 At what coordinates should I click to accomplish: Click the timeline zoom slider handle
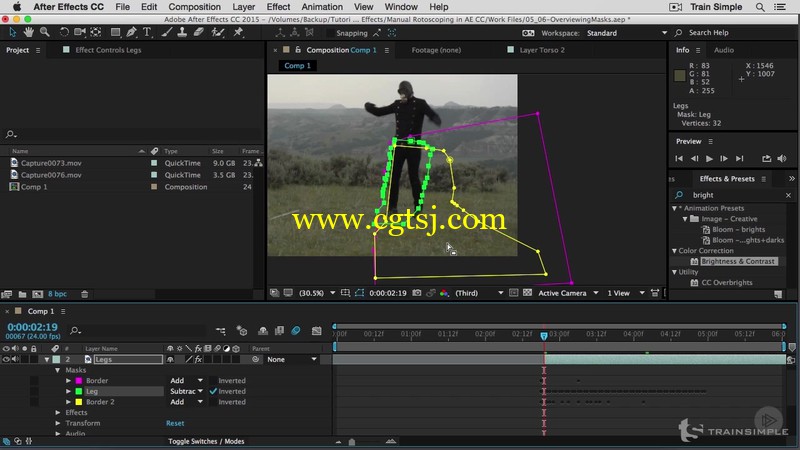point(352,442)
